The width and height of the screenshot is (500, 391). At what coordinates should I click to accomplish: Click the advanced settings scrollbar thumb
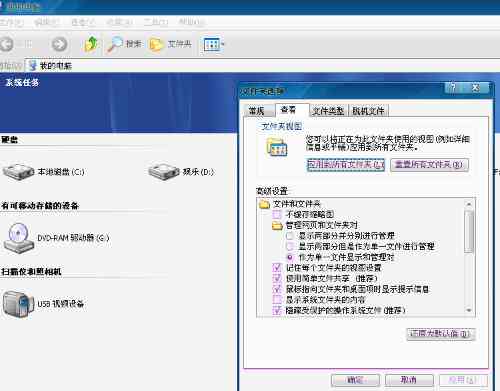469,231
